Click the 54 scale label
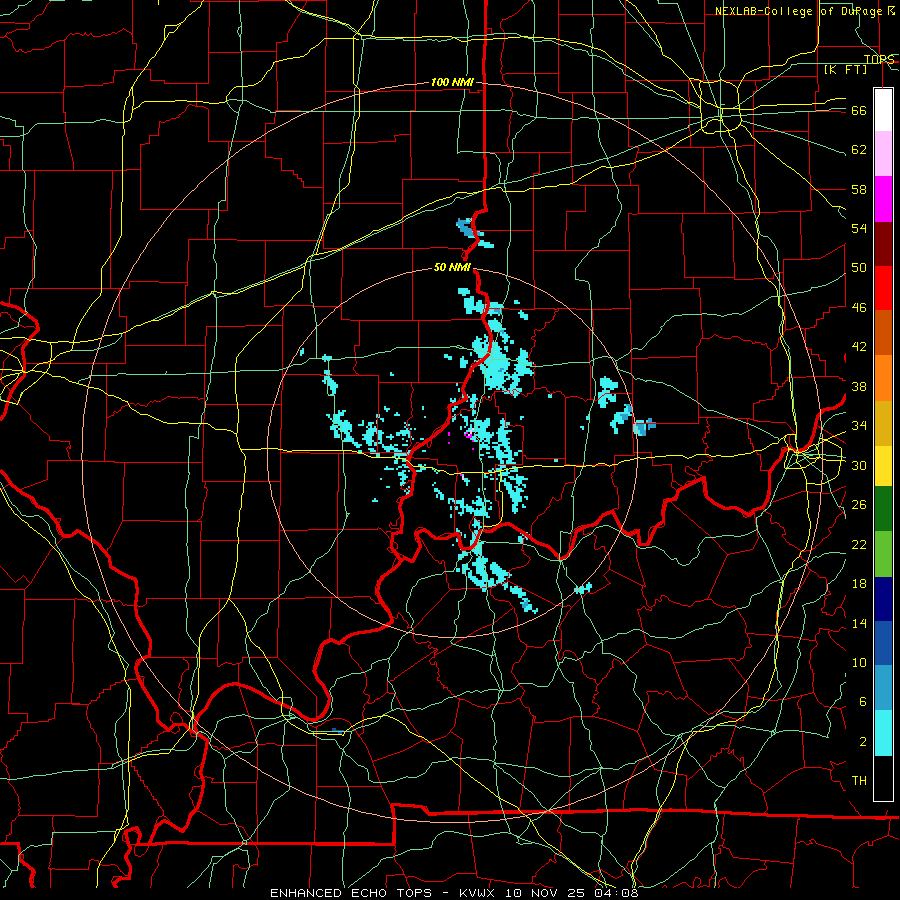 coord(859,228)
